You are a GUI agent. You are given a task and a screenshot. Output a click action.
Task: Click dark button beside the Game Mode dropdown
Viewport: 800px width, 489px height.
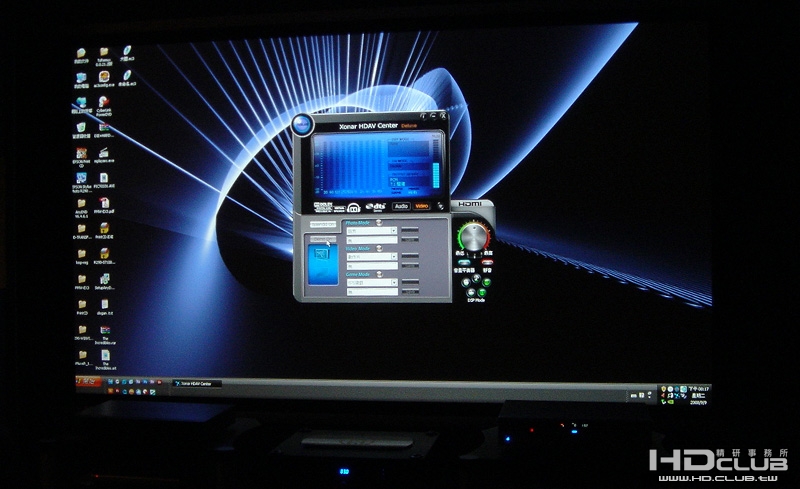pos(410,282)
